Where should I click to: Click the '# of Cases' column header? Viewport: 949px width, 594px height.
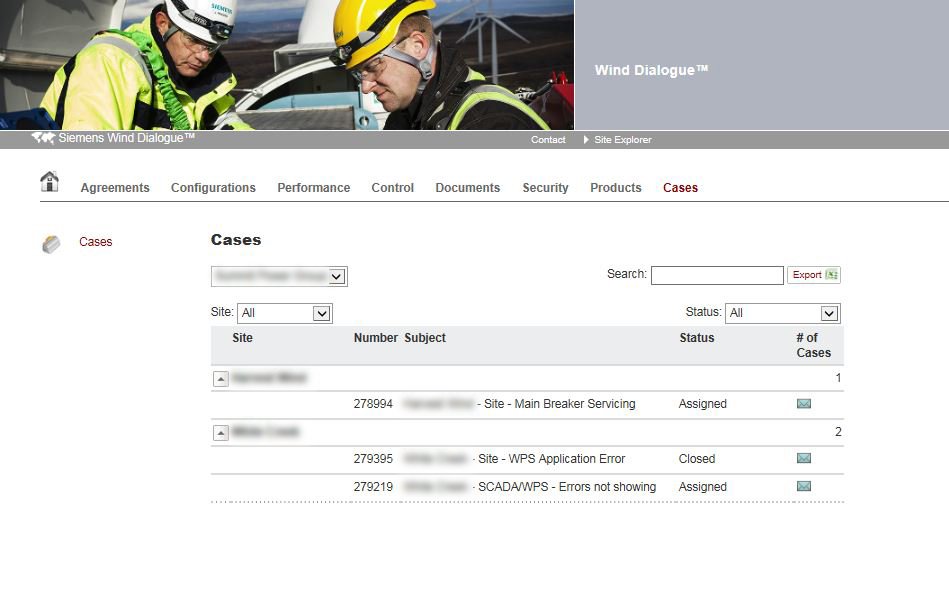(x=813, y=345)
